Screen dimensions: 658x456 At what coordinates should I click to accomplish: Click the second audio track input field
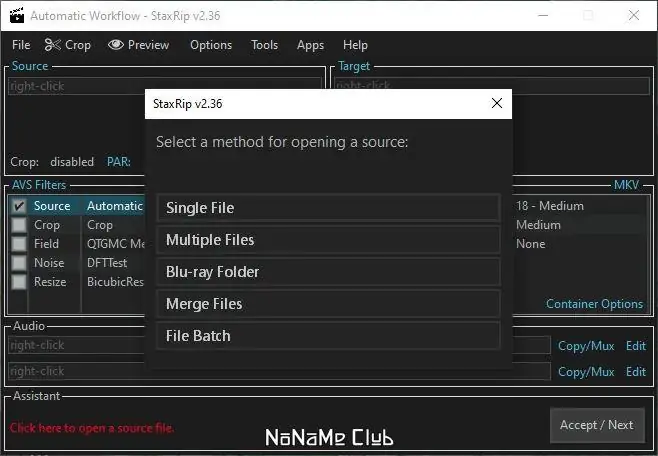click(279, 371)
